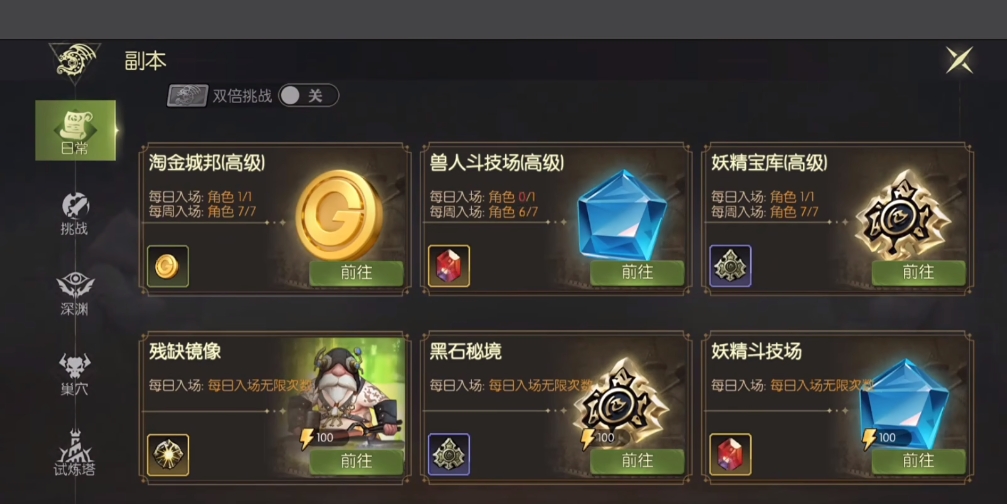This screenshot has width=1007, height=504.
Task: Select the 日常 daily tab
Action: (x=76, y=130)
